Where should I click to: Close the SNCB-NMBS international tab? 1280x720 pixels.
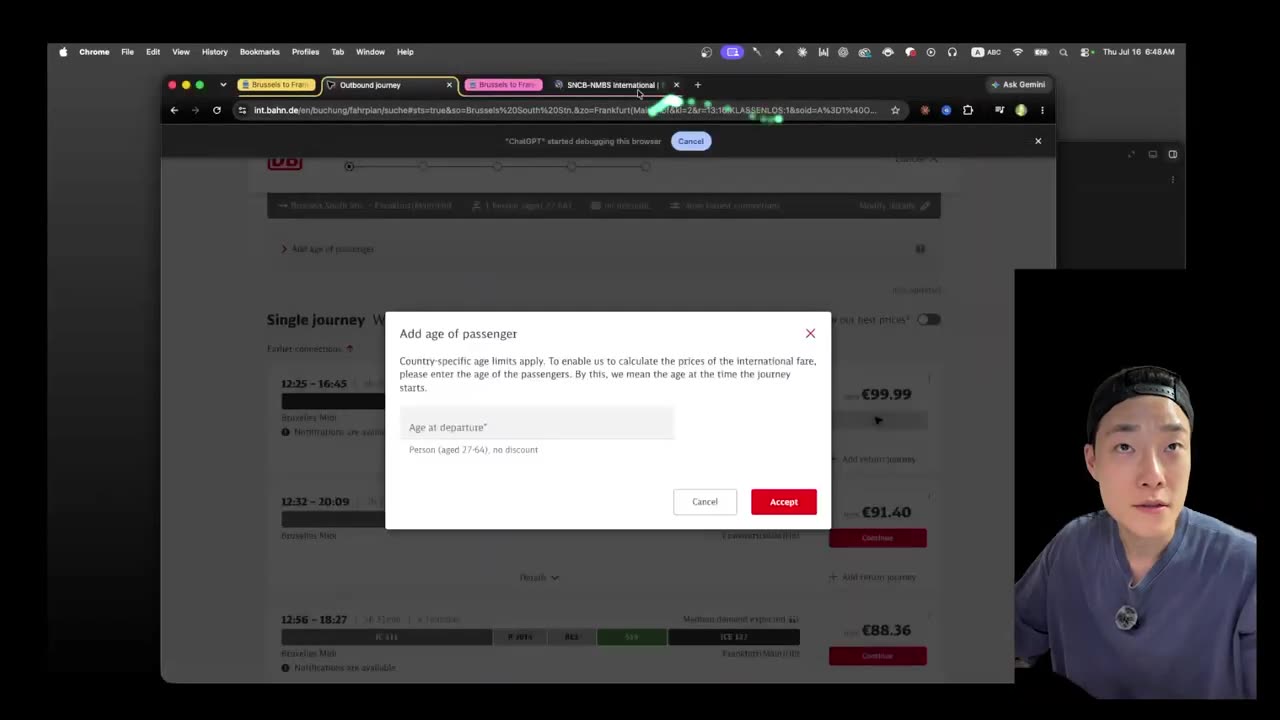click(676, 85)
